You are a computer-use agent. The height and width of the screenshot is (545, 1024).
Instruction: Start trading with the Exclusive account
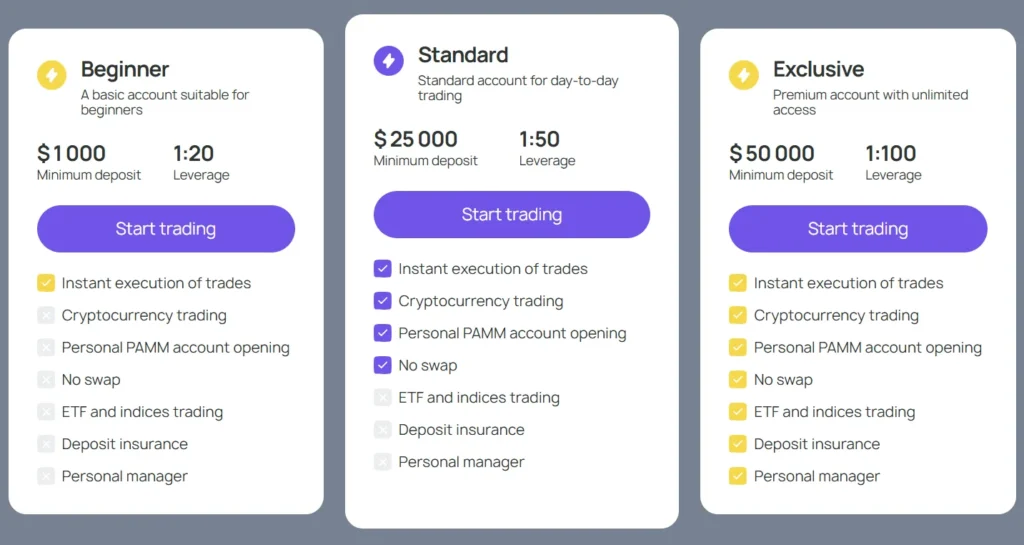[858, 229]
